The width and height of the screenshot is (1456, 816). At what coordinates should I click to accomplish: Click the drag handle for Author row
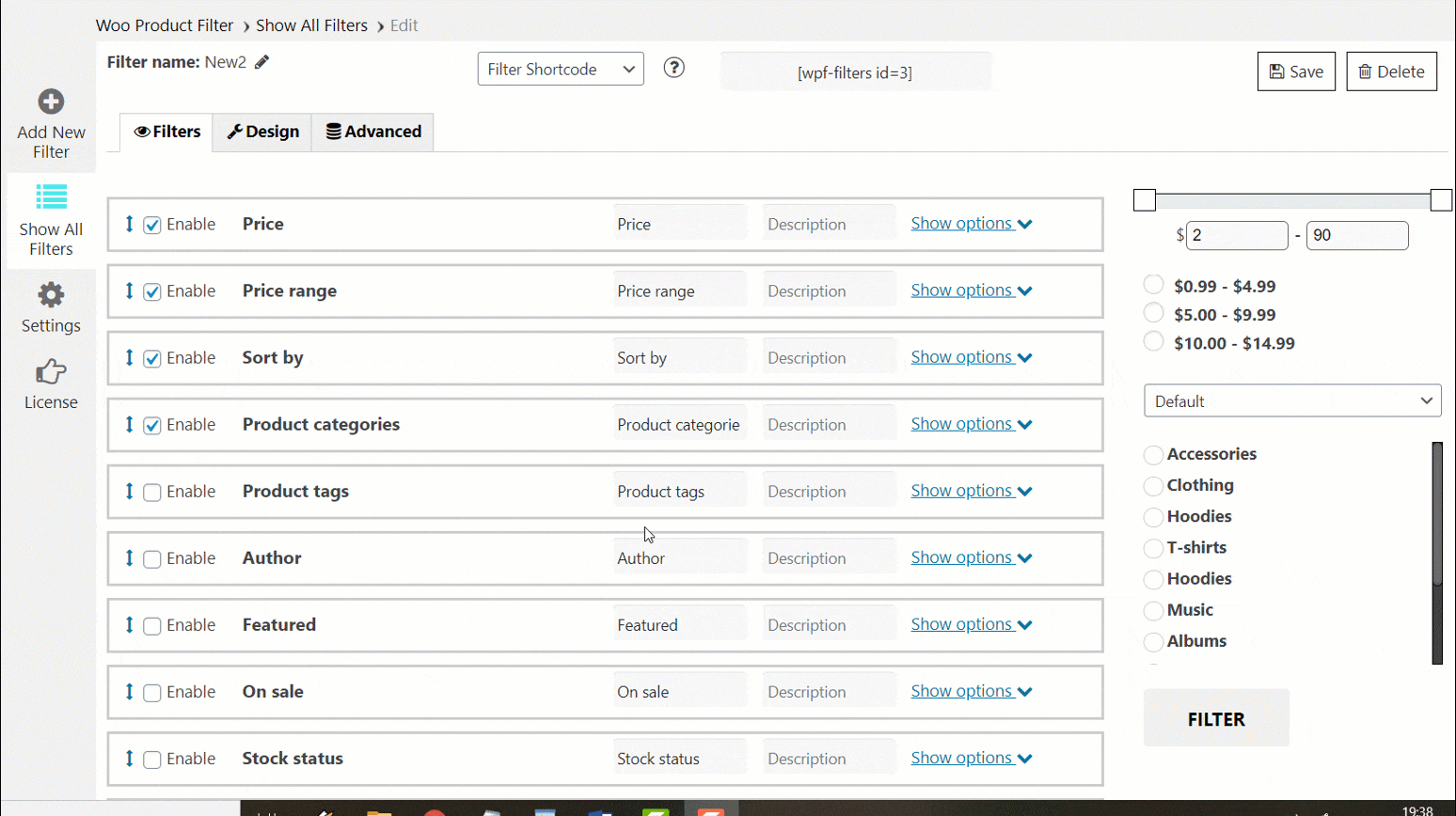pos(129,557)
